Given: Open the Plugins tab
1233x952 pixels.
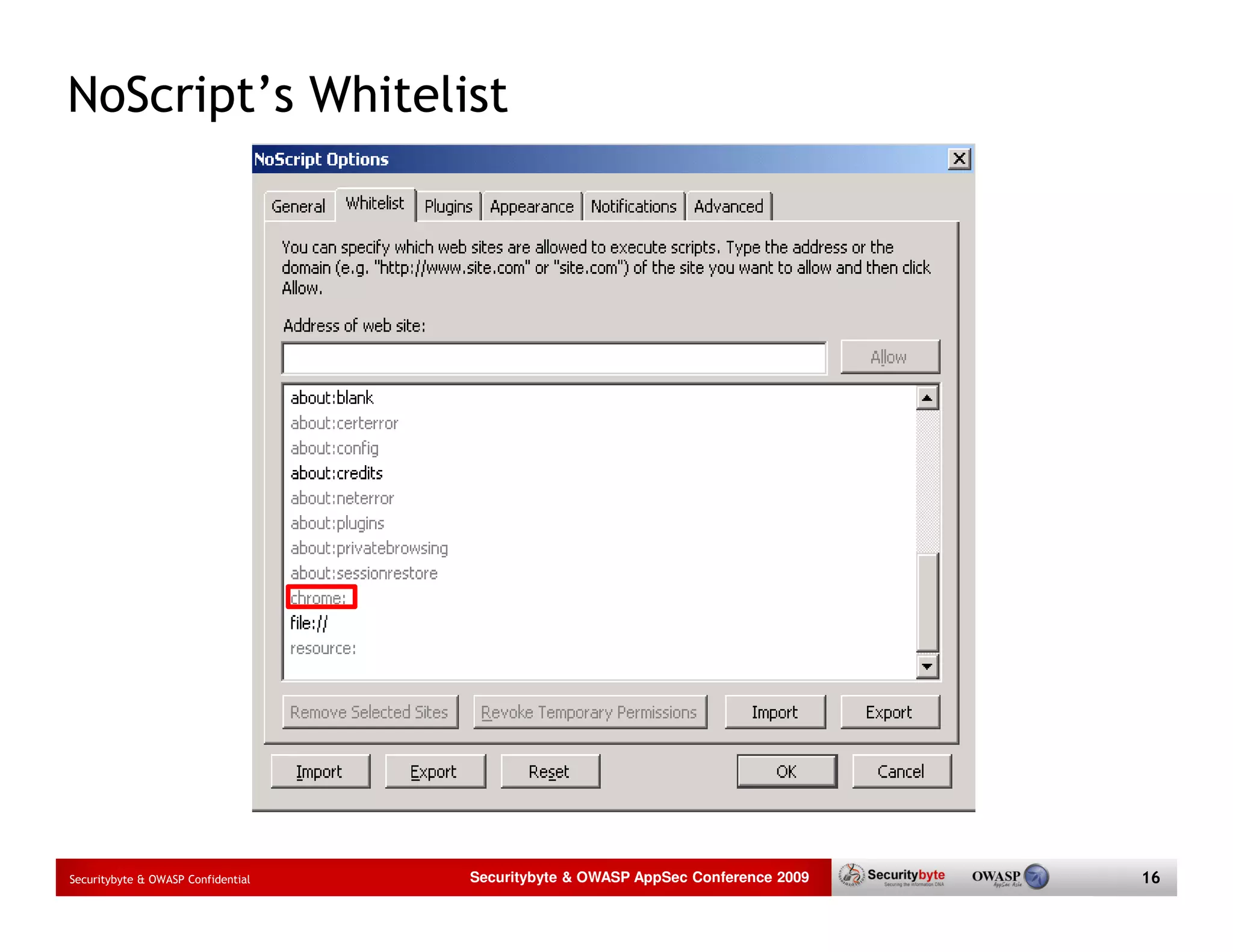Looking at the screenshot, I should [x=449, y=206].
